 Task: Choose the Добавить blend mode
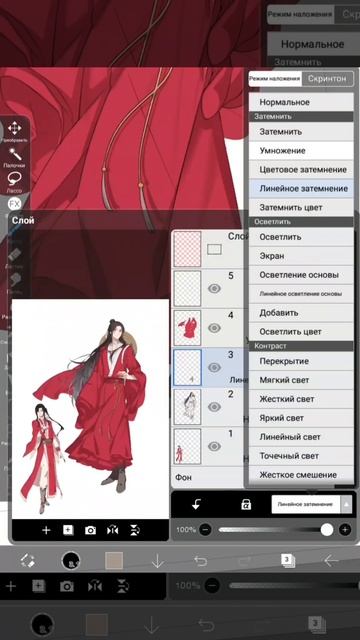click(301, 313)
